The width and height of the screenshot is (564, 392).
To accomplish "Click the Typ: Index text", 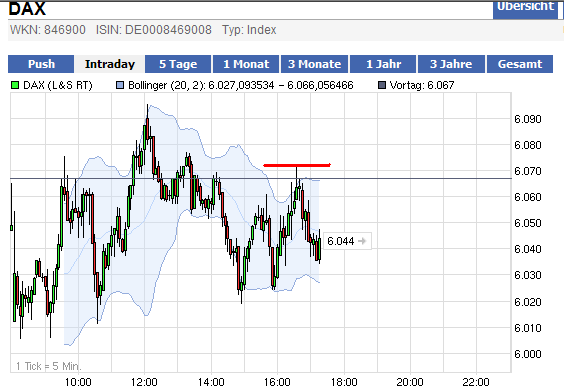I will tap(249, 30).
